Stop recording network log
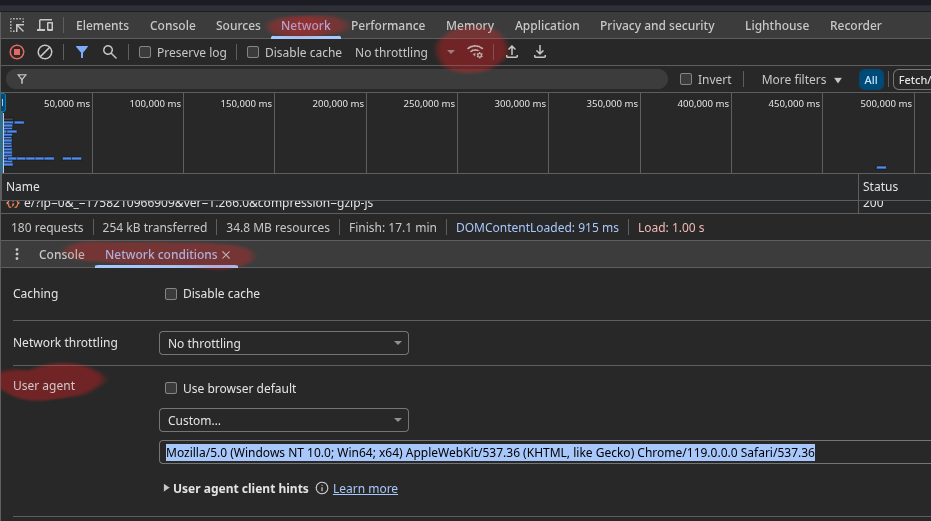 coord(17,52)
